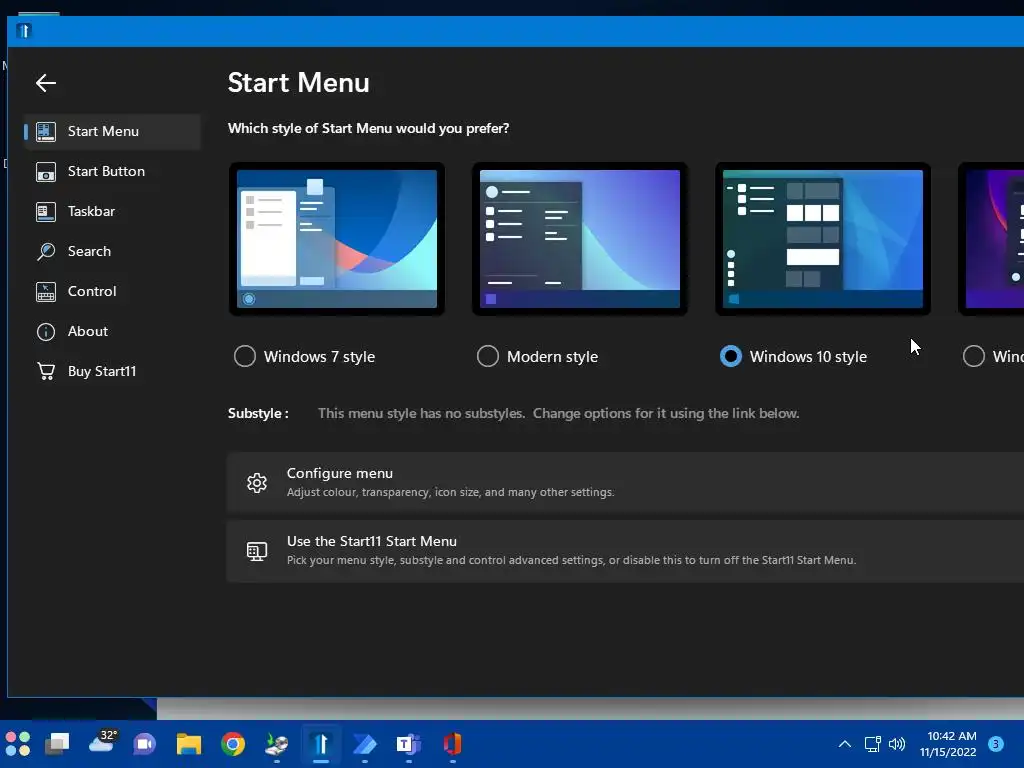Click the Start Button sidebar icon
Screen dimensions: 1024x768
[x=46, y=172]
